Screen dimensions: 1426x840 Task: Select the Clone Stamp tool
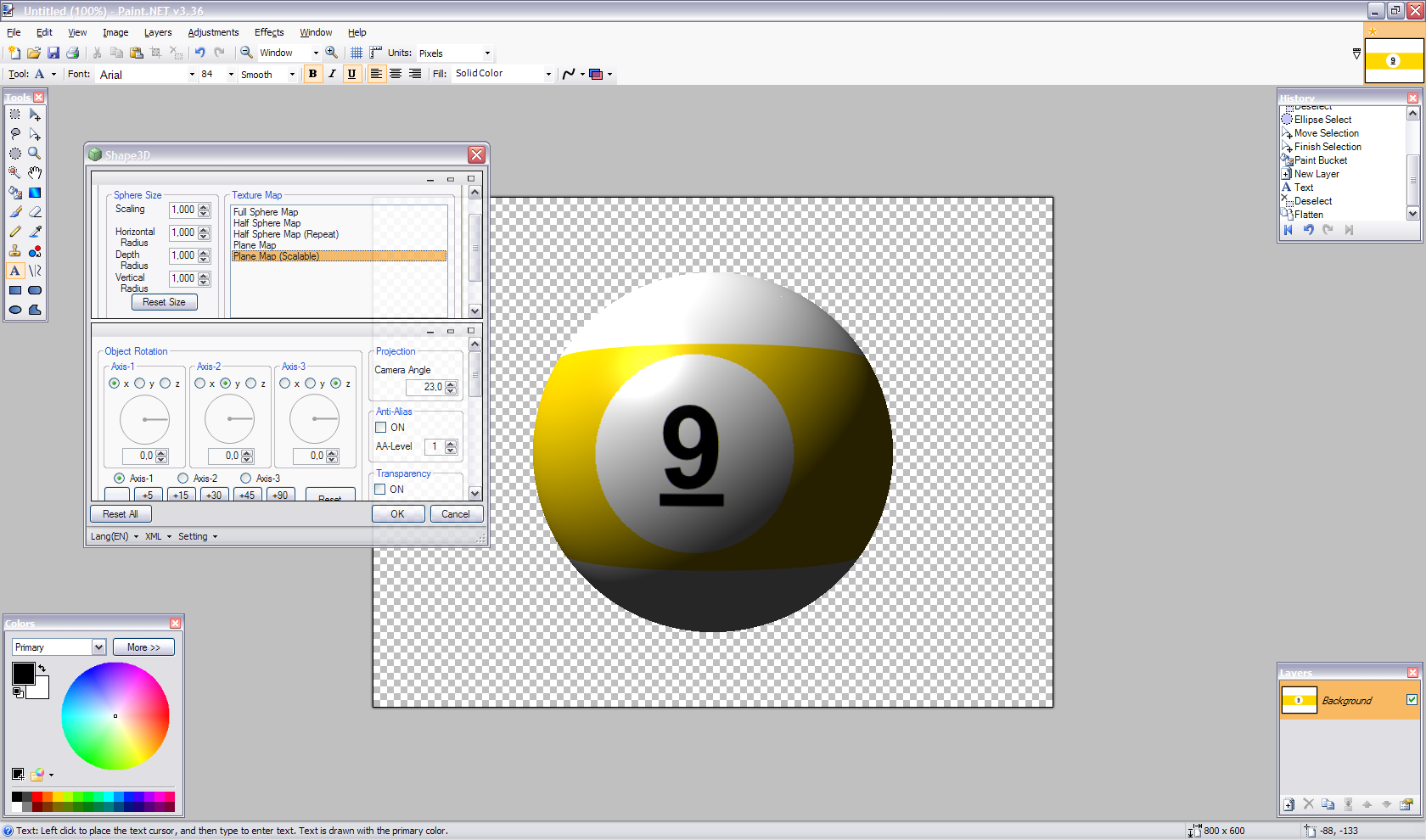[x=15, y=250]
